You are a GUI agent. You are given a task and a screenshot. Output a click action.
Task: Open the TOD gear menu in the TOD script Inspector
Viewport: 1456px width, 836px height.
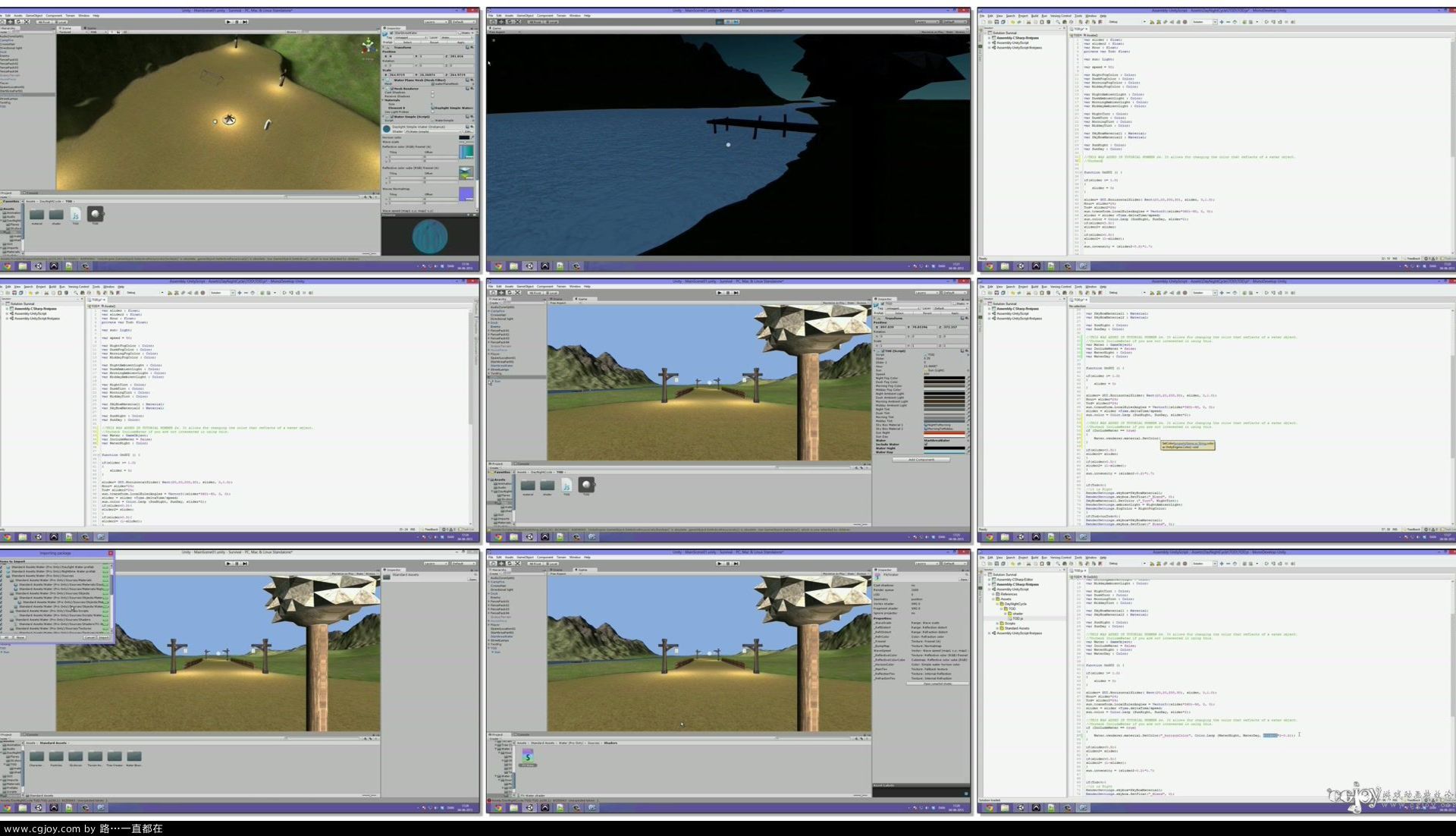pos(967,350)
